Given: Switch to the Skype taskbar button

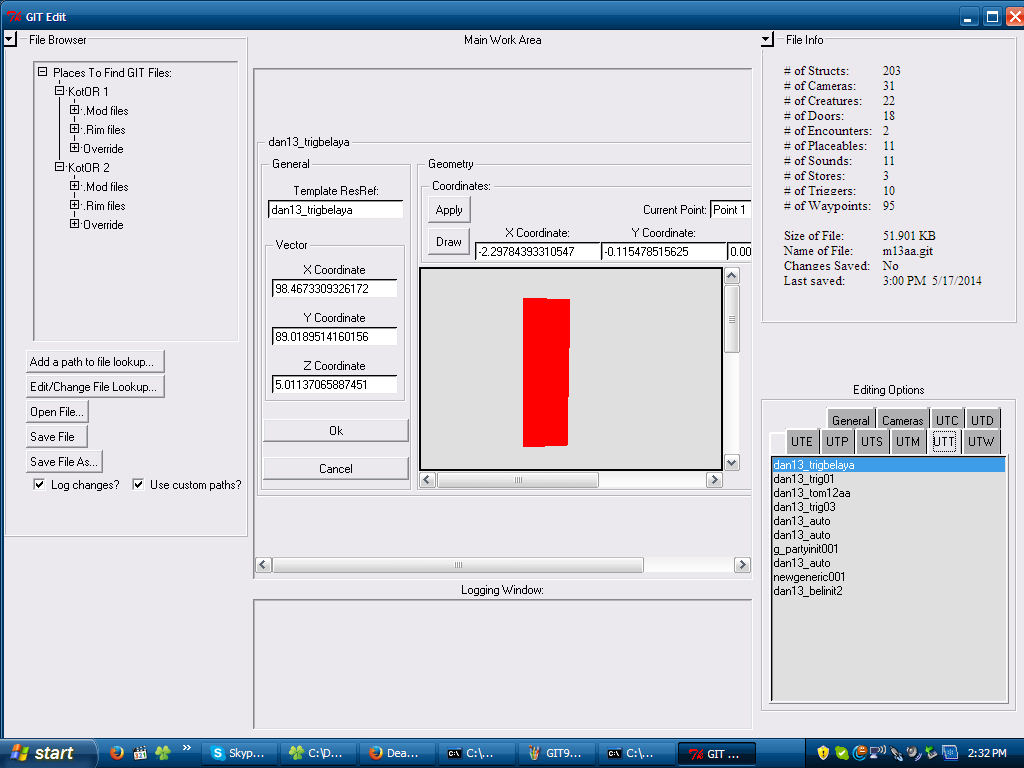Looking at the screenshot, I should coord(238,754).
